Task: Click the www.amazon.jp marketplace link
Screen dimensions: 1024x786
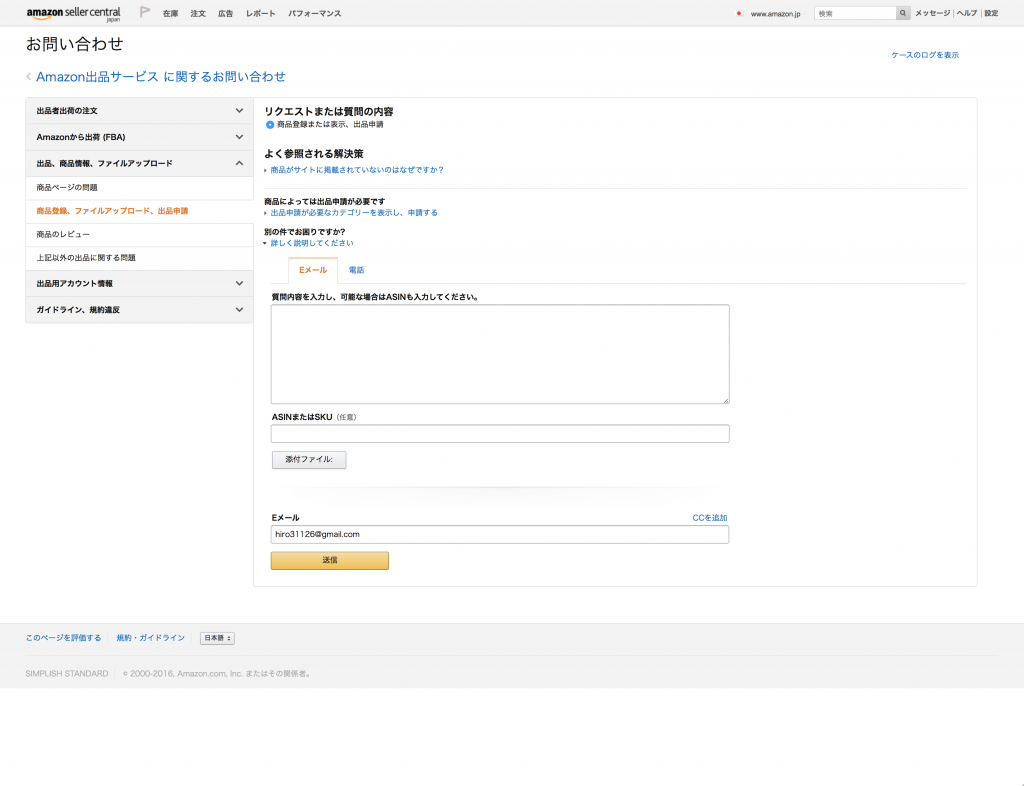Action: click(775, 14)
